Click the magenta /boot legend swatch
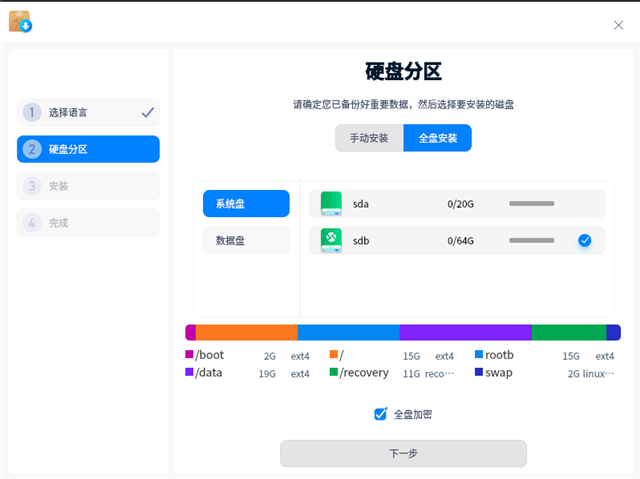Image resolution: width=640 pixels, height=479 pixels. [189, 354]
